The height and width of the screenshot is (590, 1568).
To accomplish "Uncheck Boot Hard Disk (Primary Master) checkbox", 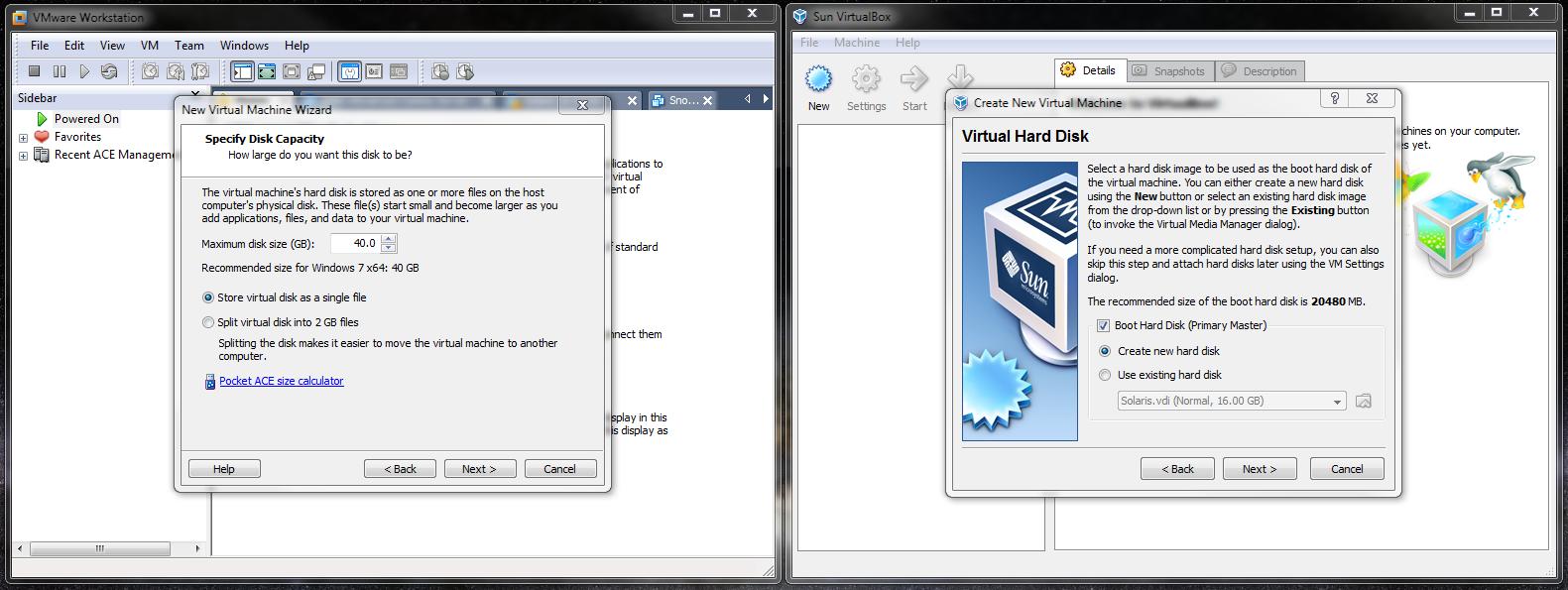I will point(1103,325).
